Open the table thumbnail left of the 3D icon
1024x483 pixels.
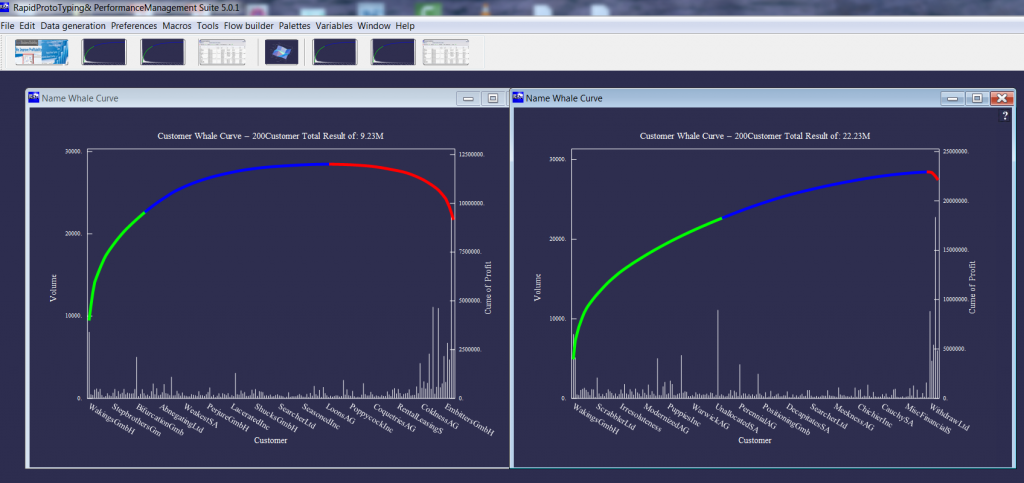point(222,52)
